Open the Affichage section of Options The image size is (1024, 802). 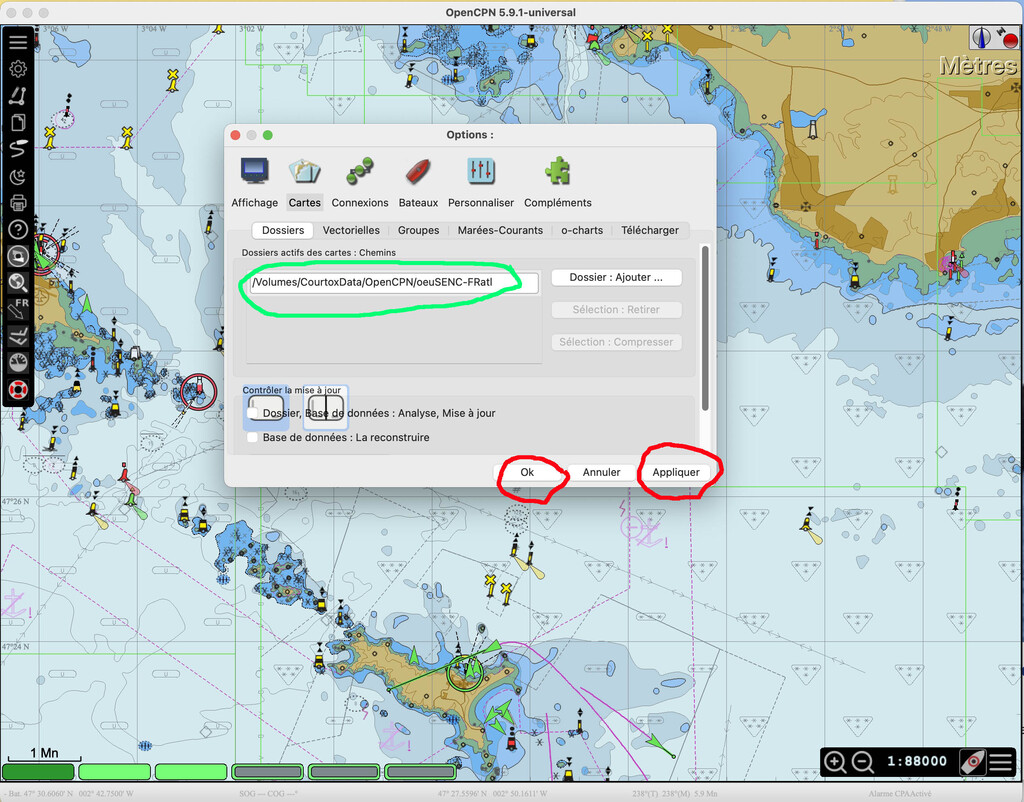point(254,182)
